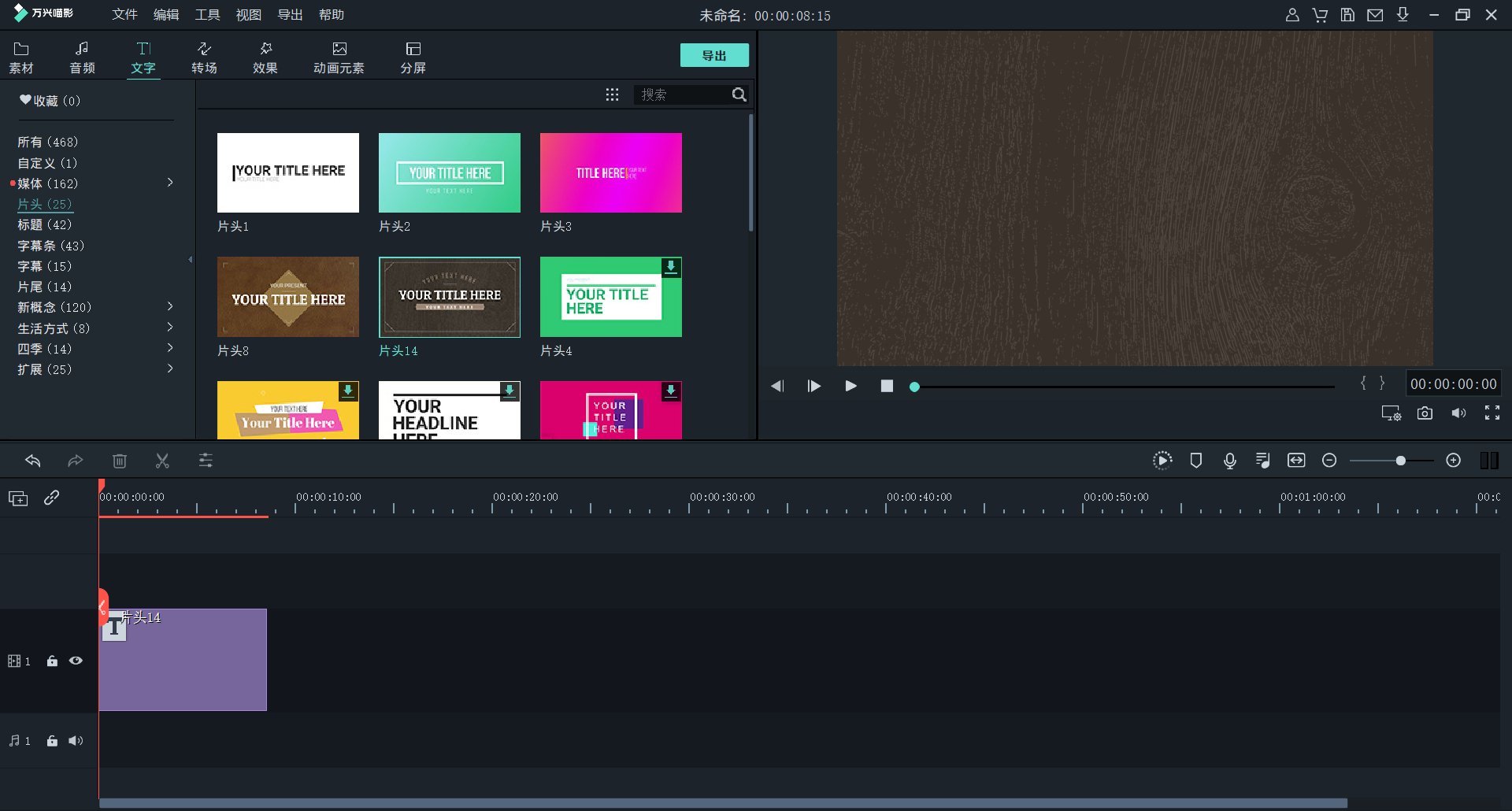Image resolution: width=1512 pixels, height=811 pixels.
Task: Add a marker with the shield icon
Action: 1195,461
